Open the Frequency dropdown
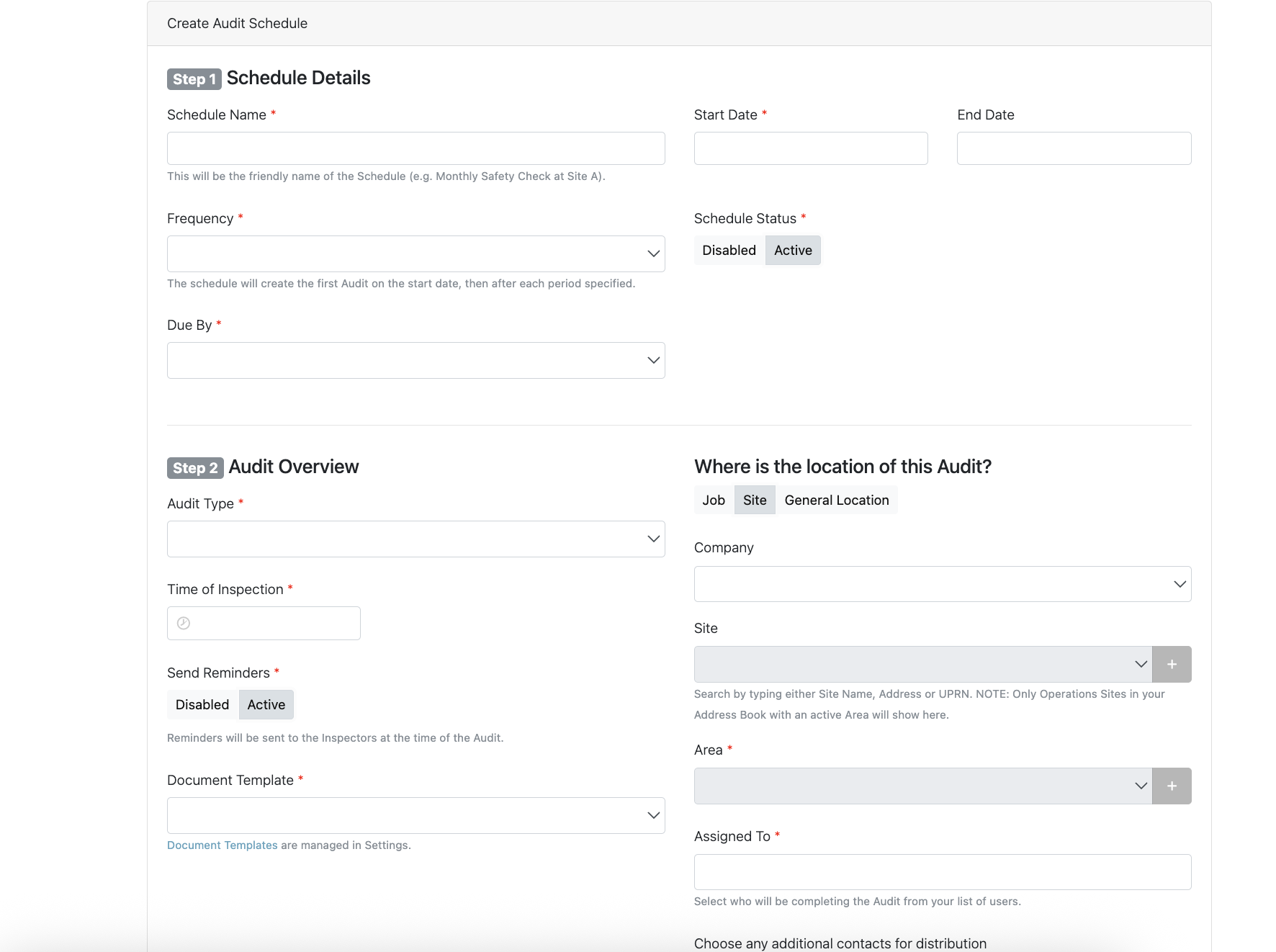Screen dimensions: 1276x952 click(415, 253)
